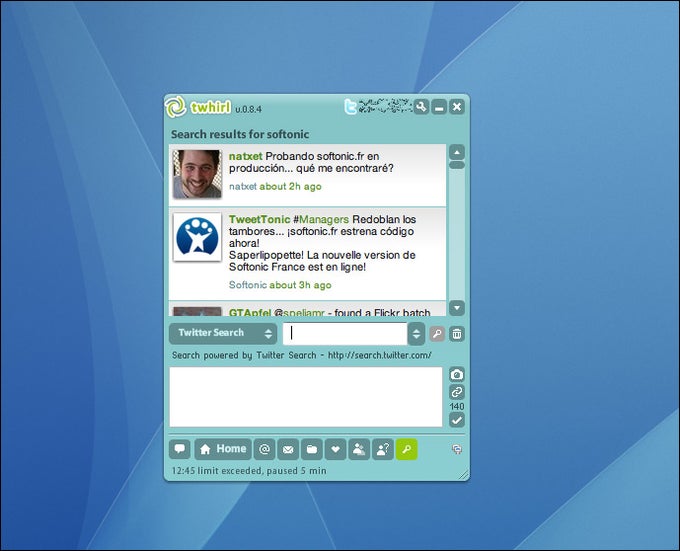Click the small natxet name beside timestamp

243,186
